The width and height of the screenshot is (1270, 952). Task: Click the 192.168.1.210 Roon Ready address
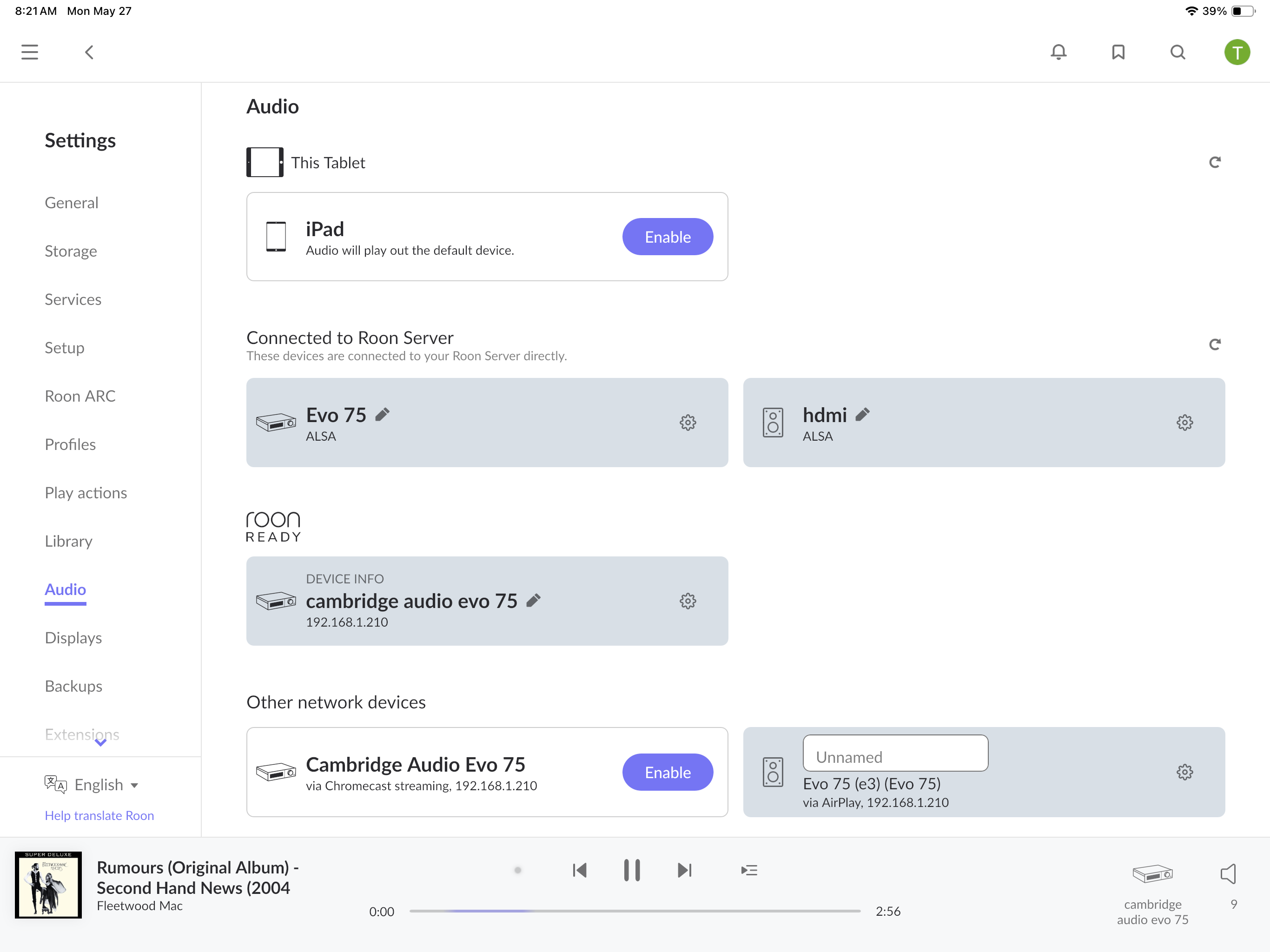pyautogui.click(x=347, y=622)
